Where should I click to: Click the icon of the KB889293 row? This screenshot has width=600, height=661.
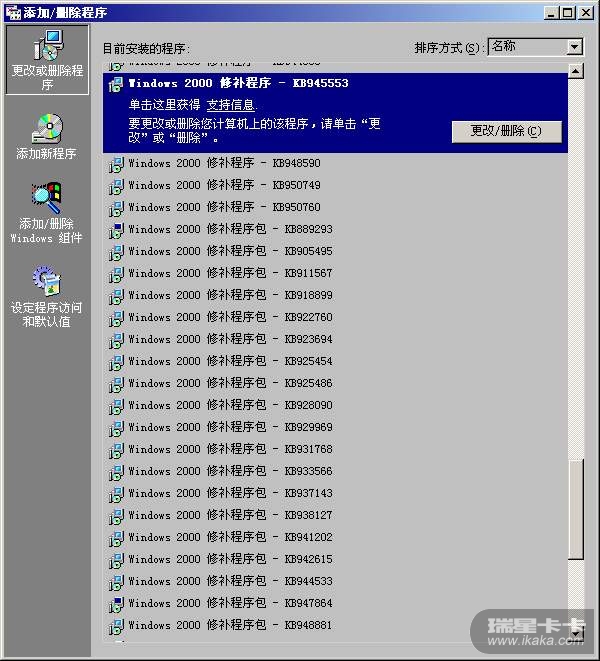coord(116,230)
